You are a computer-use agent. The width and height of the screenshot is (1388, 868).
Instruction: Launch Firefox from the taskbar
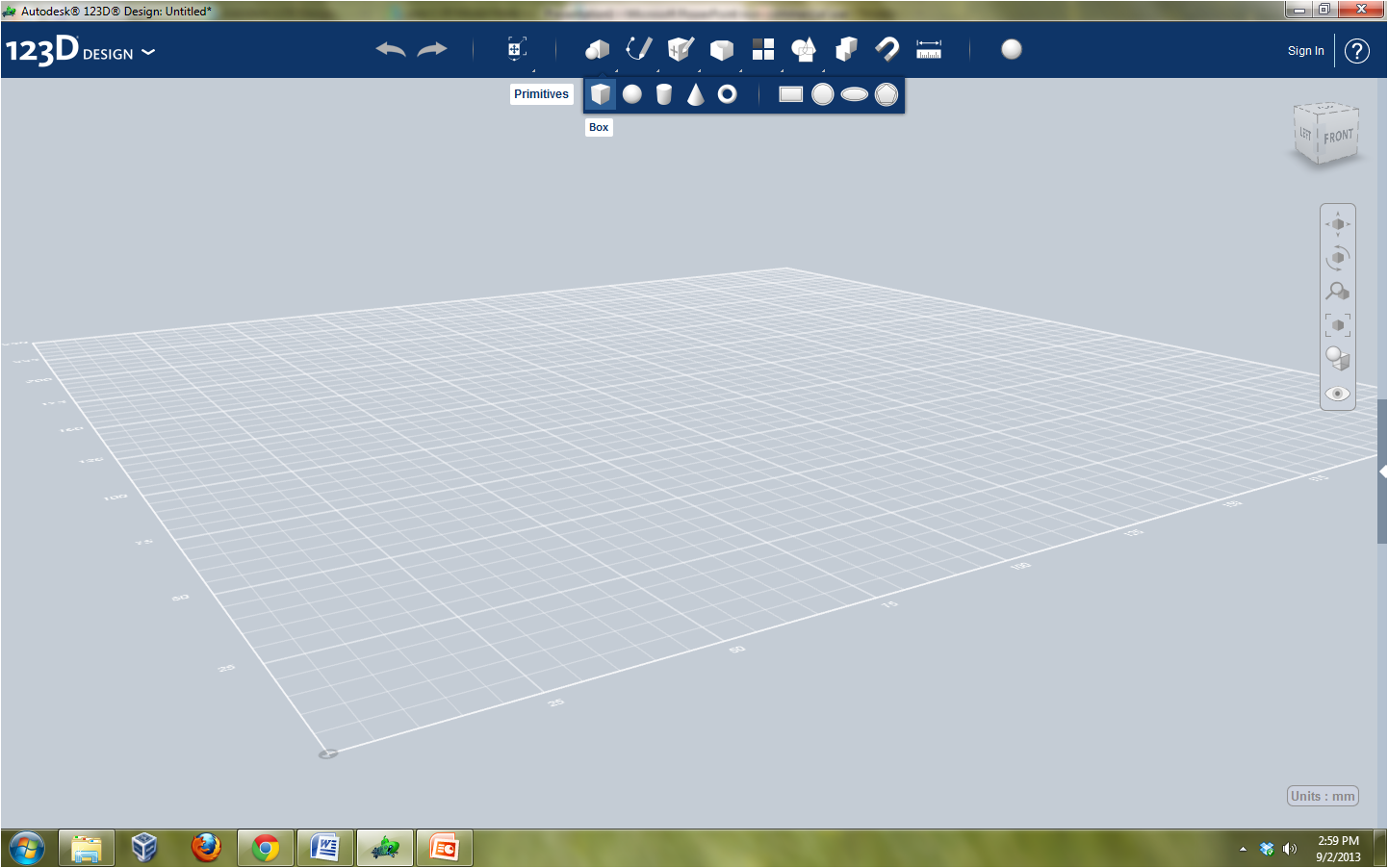click(x=206, y=848)
